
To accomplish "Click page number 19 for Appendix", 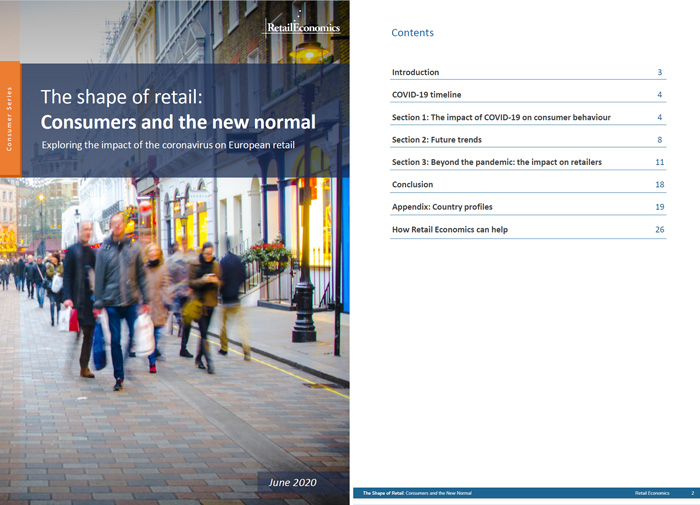I will point(659,207).
